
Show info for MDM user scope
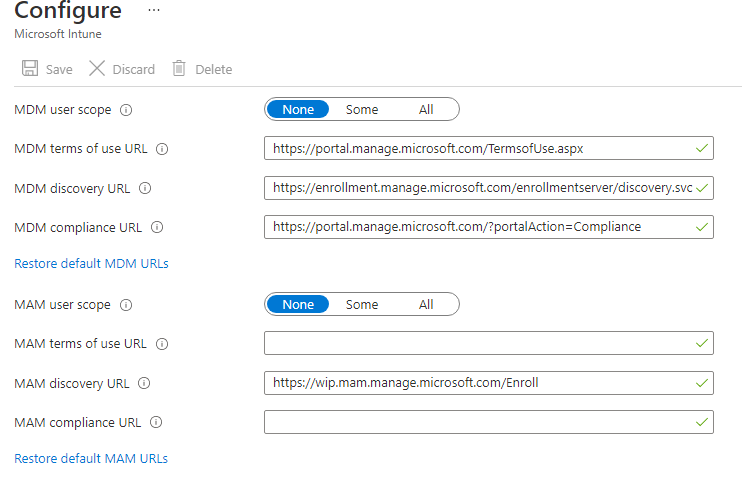[x=126, y=110]
